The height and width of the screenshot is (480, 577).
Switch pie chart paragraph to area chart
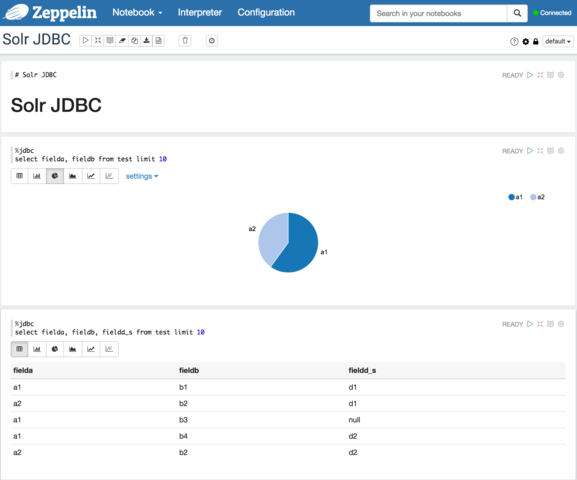pyautogui.click(x=72, y=176)
